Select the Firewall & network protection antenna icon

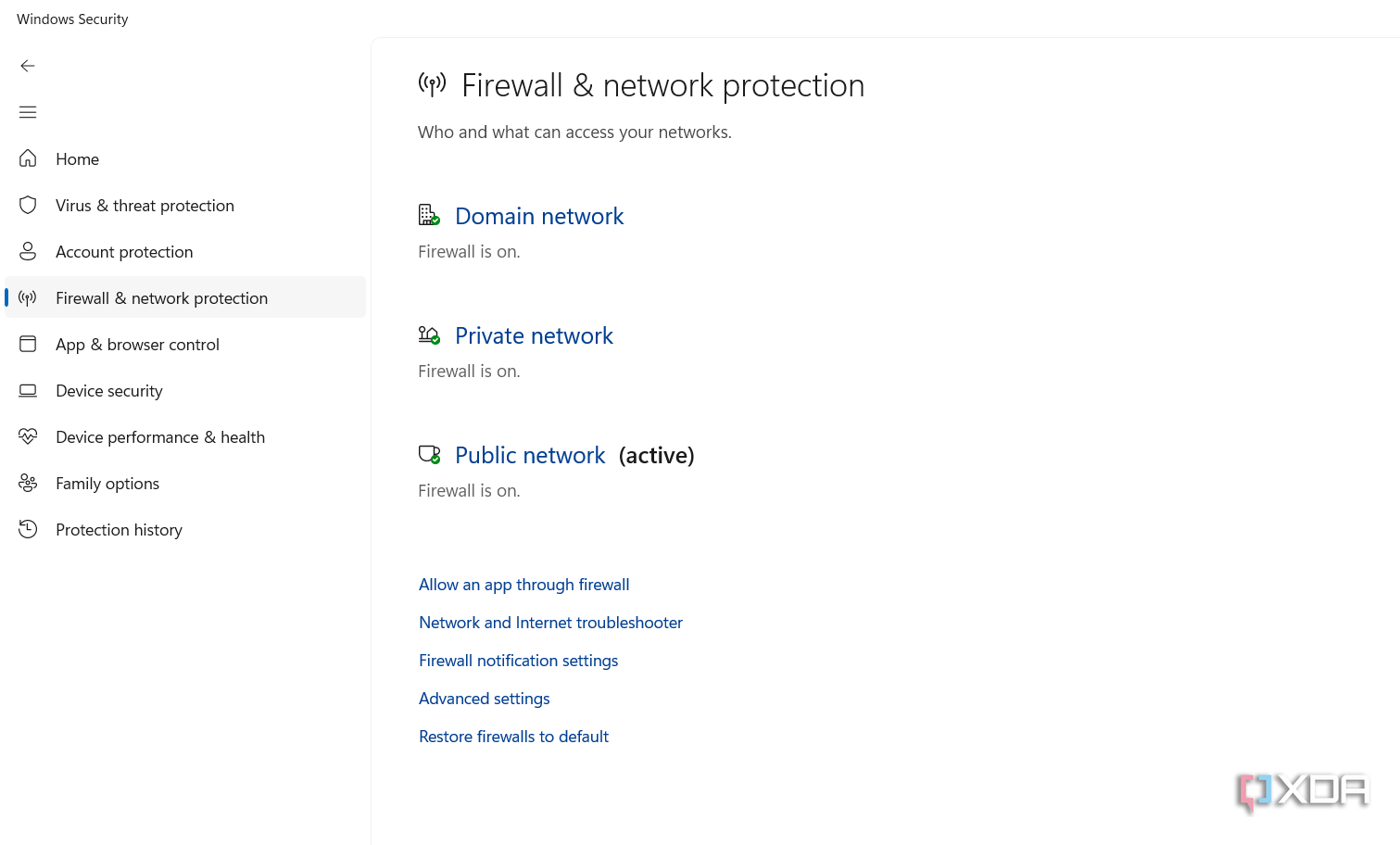28,297
